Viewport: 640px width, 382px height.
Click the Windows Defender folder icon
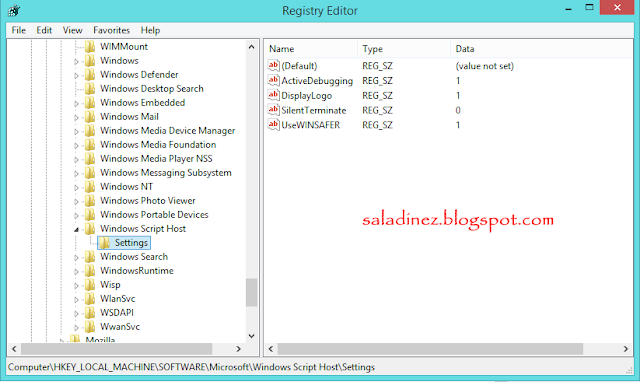pos(90,75)
